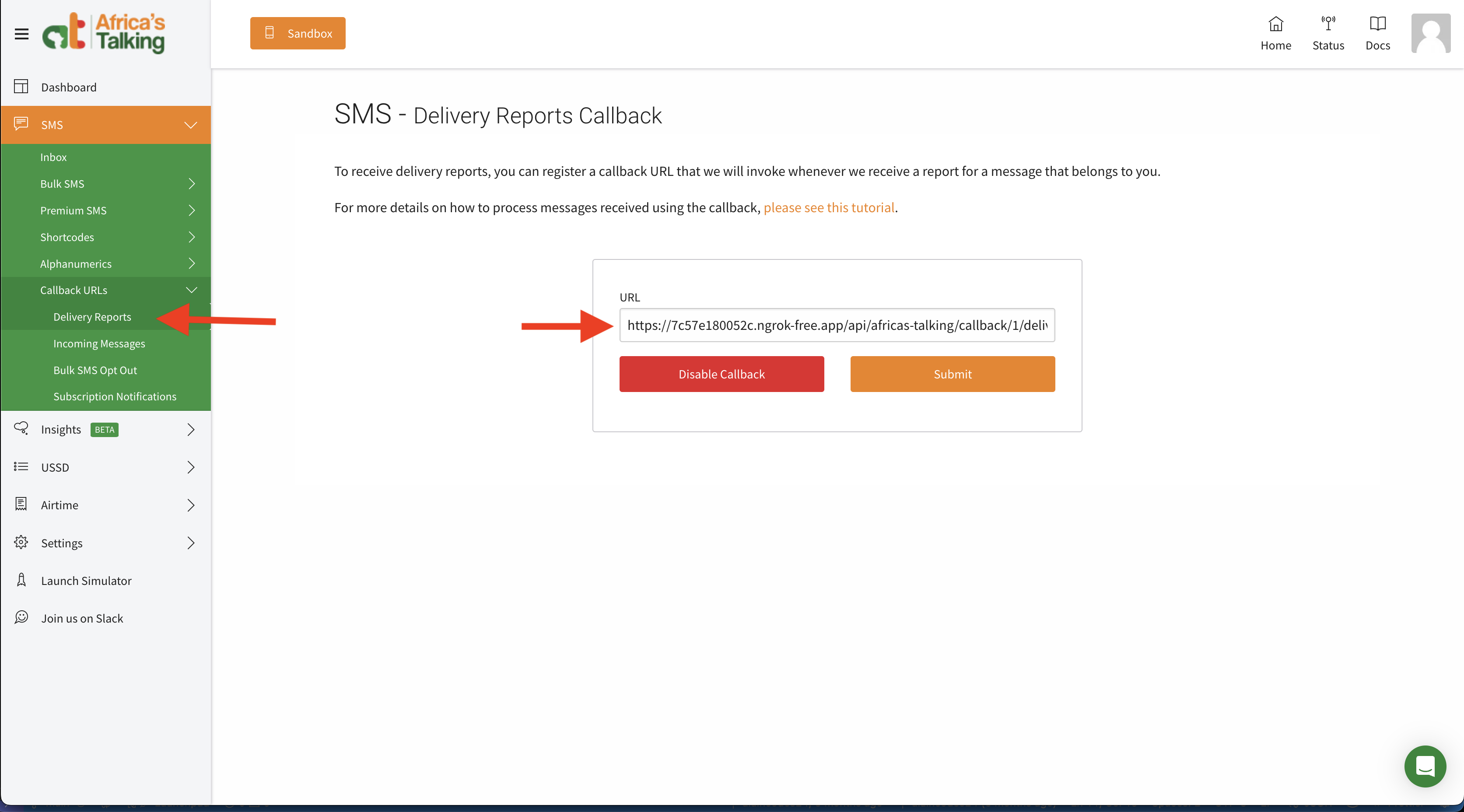The image size is (1464, 812).
Task: Click Disable Callback button
Action: click(x=722, y=374)
